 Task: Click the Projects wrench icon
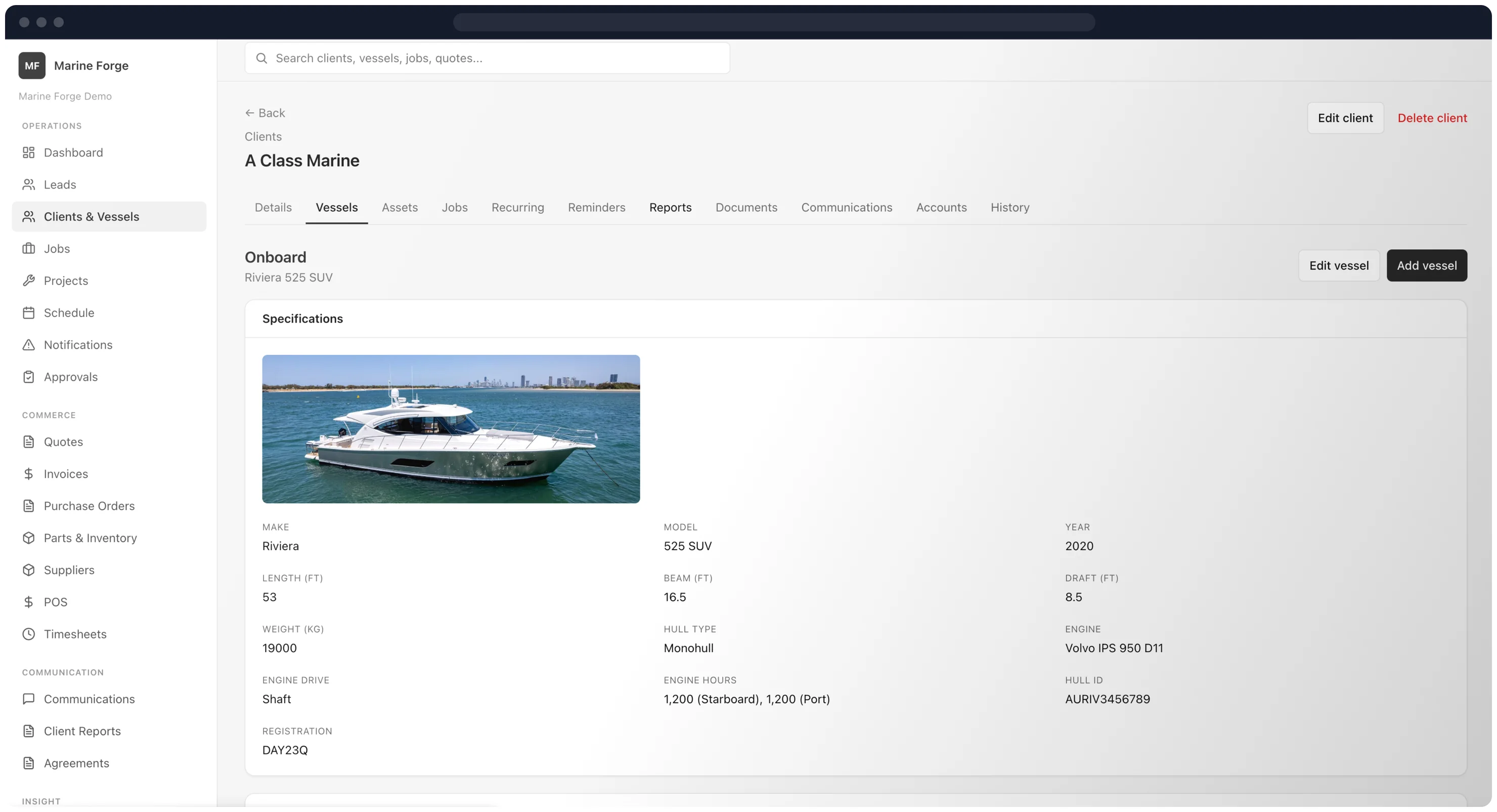pyautogui.click(x=28, y=281)
